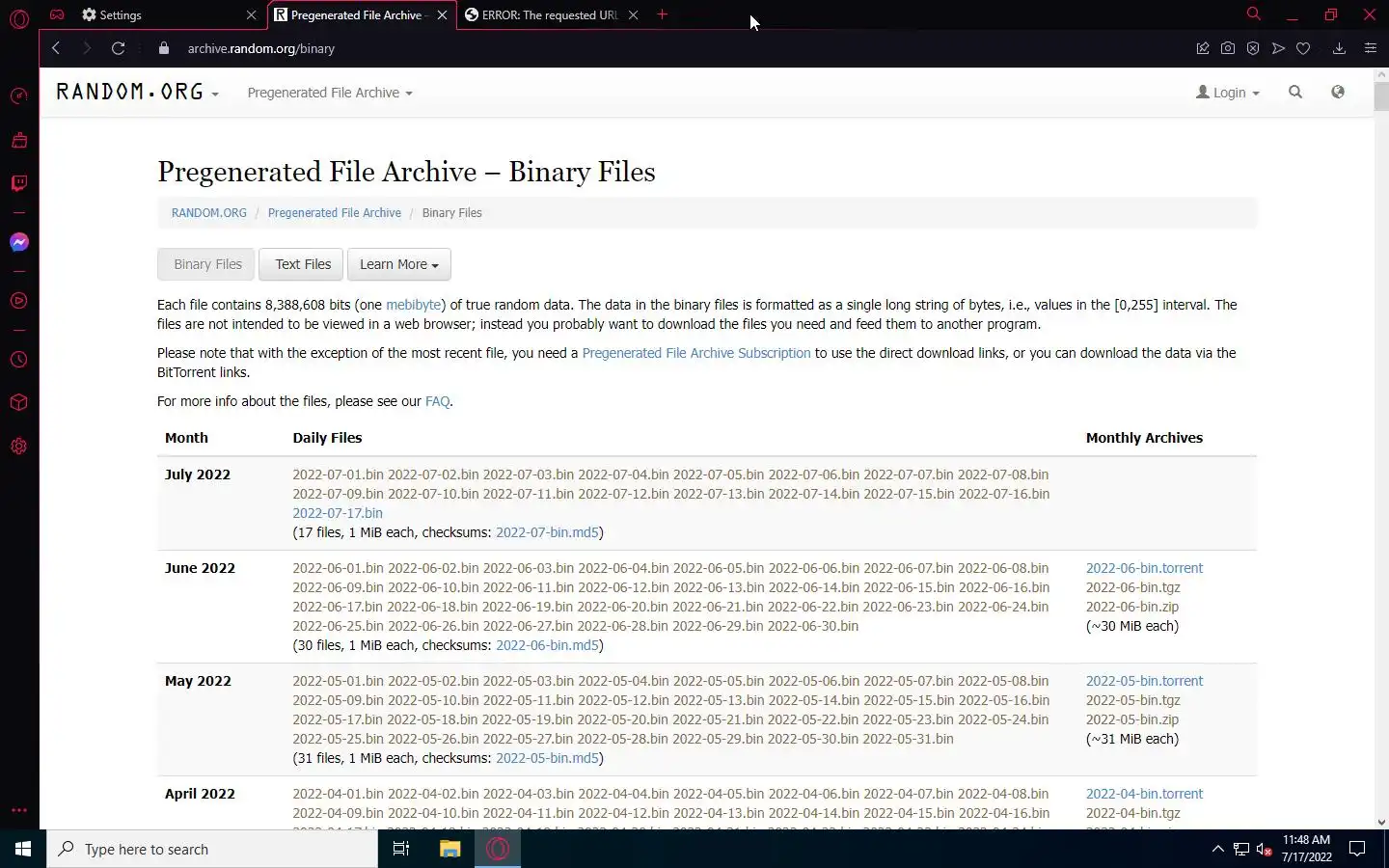
Task: Click the Windows taskbar search box
Action: tap(212, 849)
